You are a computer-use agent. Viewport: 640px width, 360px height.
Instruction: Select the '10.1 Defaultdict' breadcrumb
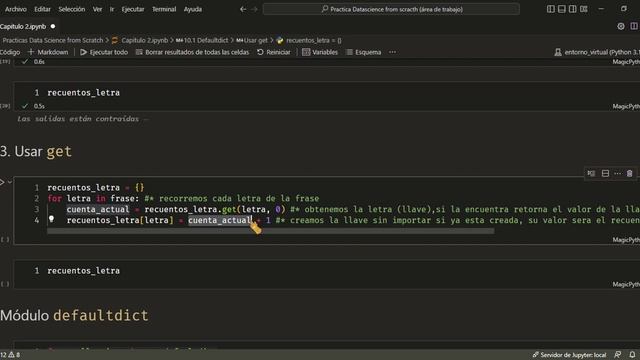202,40
